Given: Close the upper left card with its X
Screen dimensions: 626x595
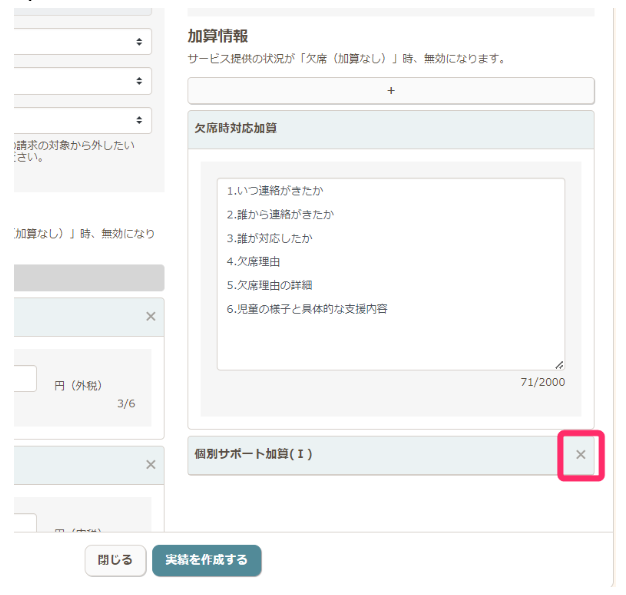Looking at the screenshot, I should [x=151, y=317].
